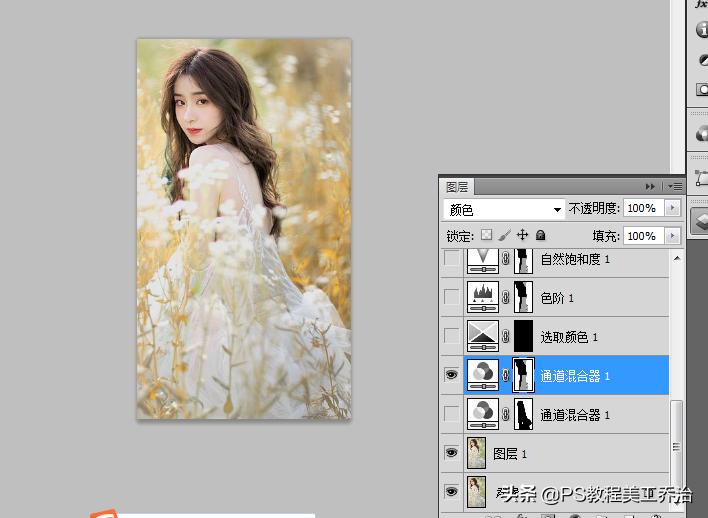Open the 不透明度 opacity slider arrow
This screenshot has height=518, width=708.
pos(672,208)
